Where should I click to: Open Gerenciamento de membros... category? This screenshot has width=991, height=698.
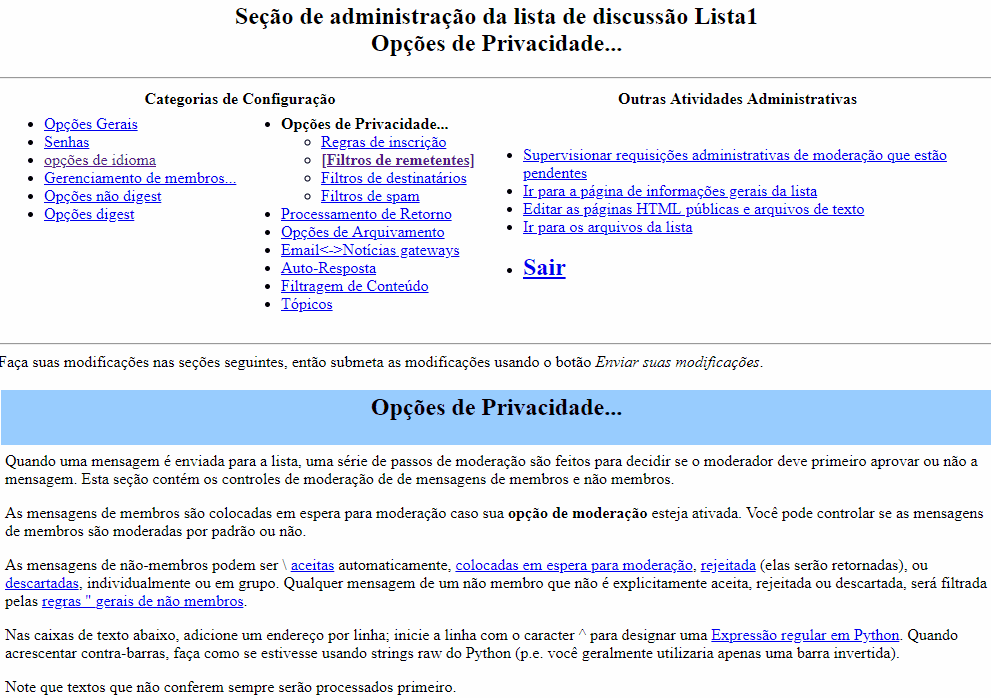pos(140,178)
